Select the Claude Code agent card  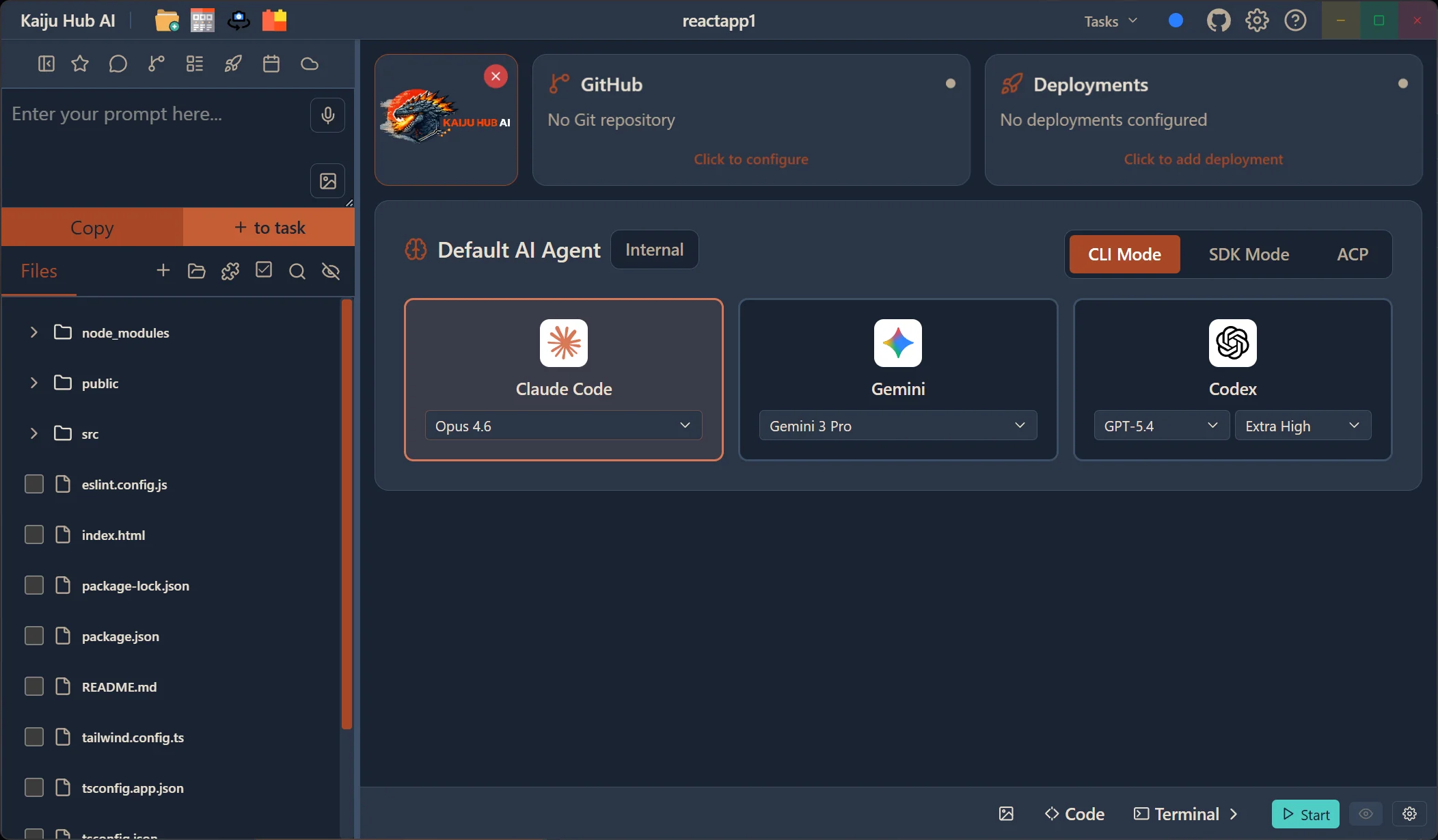563,379
